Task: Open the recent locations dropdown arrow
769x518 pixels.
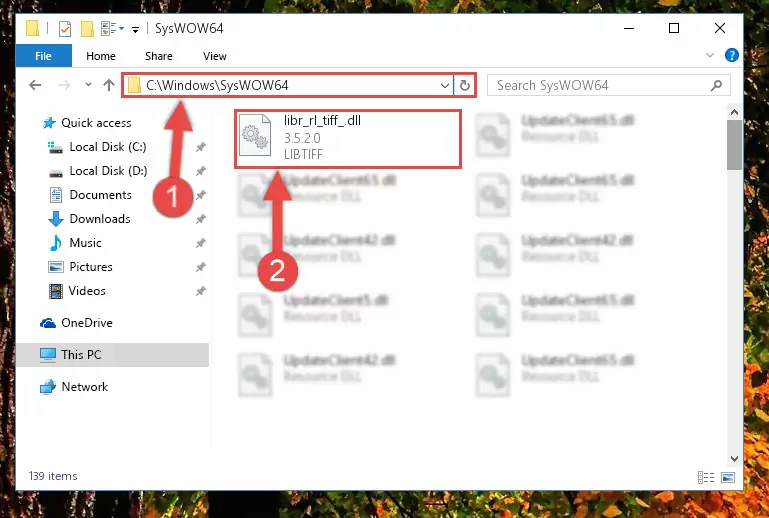Action: coord(88,85)
